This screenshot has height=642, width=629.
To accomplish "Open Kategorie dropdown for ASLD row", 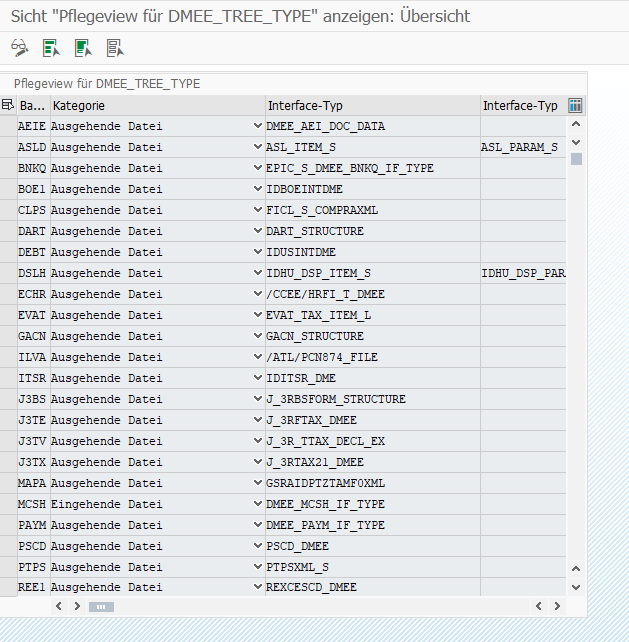I will point(258,147).
